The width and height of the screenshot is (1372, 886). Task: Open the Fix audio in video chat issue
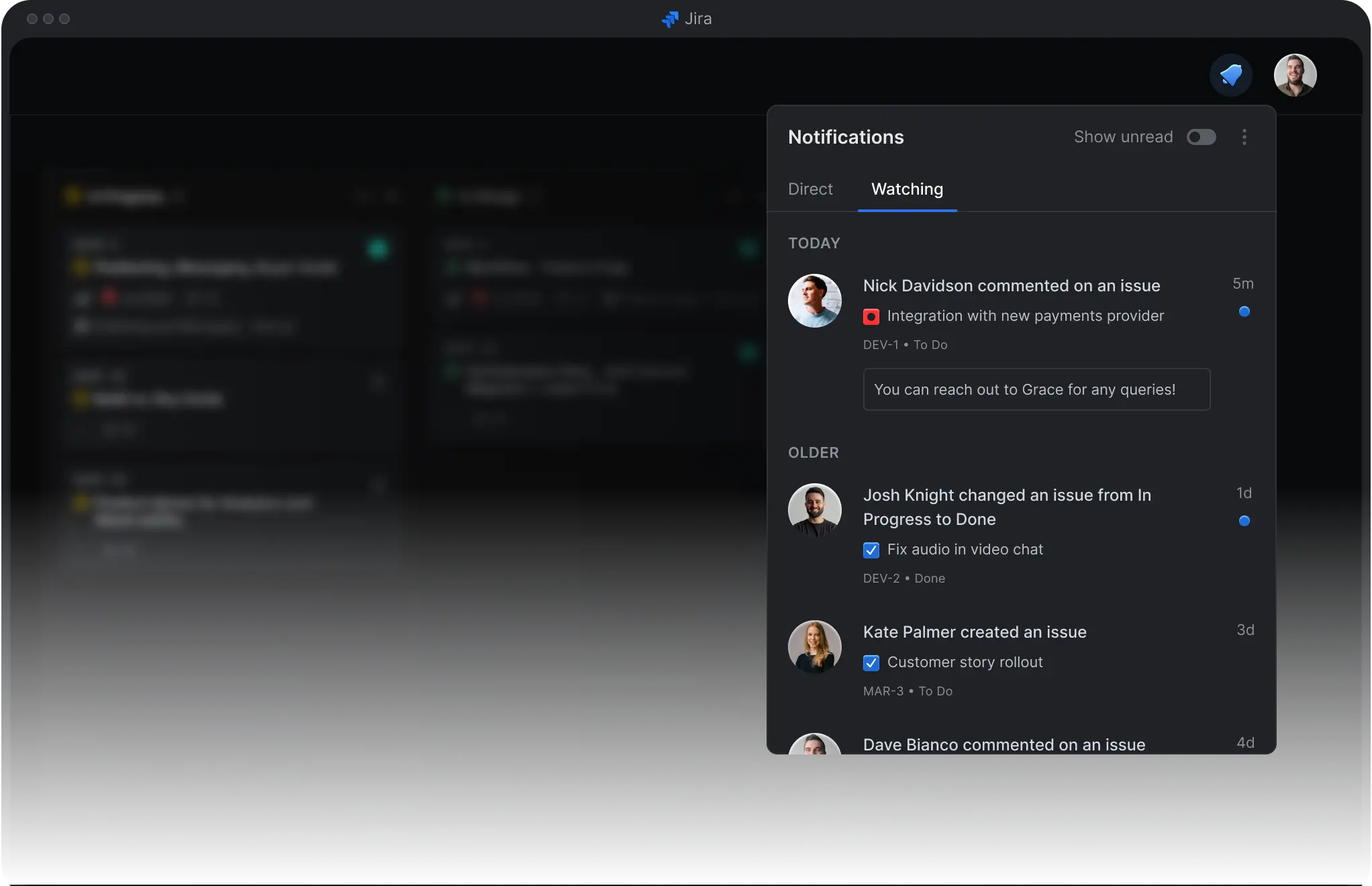pyautogui.click(x=965, y=550)
